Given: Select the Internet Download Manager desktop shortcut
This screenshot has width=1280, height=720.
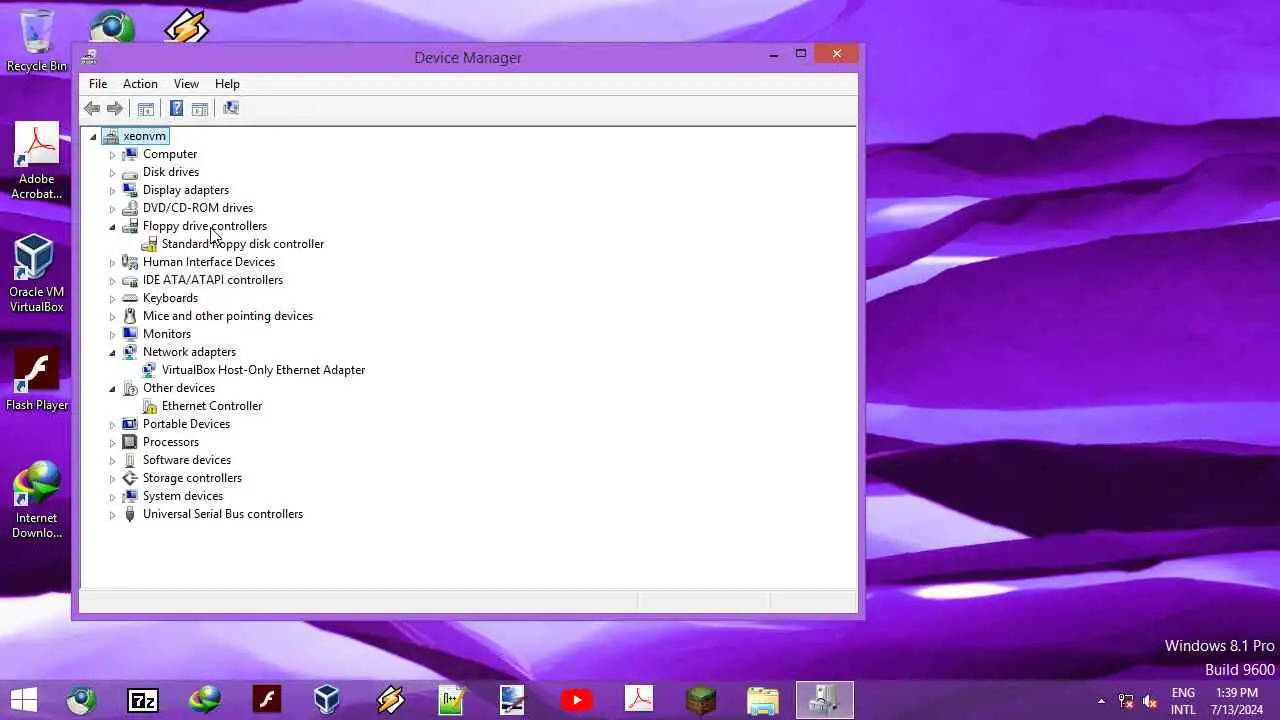Looking at the screenshot, I should point(37,500).
